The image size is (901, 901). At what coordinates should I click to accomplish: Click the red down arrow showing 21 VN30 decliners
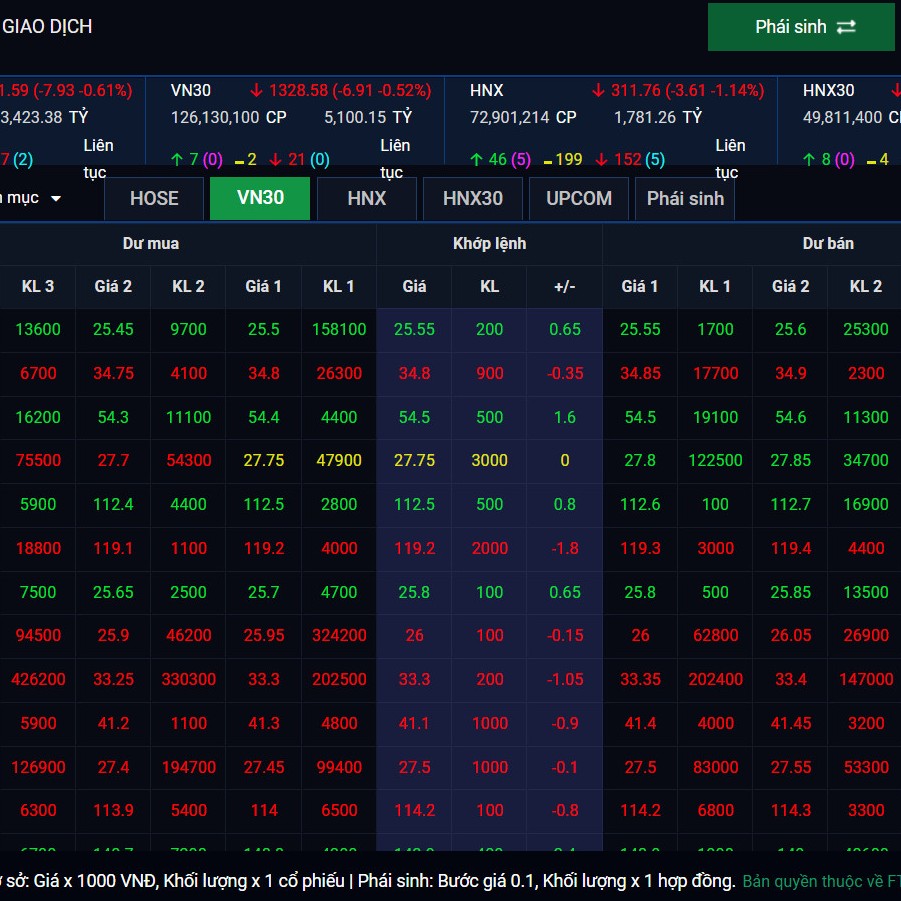(275, 159)
